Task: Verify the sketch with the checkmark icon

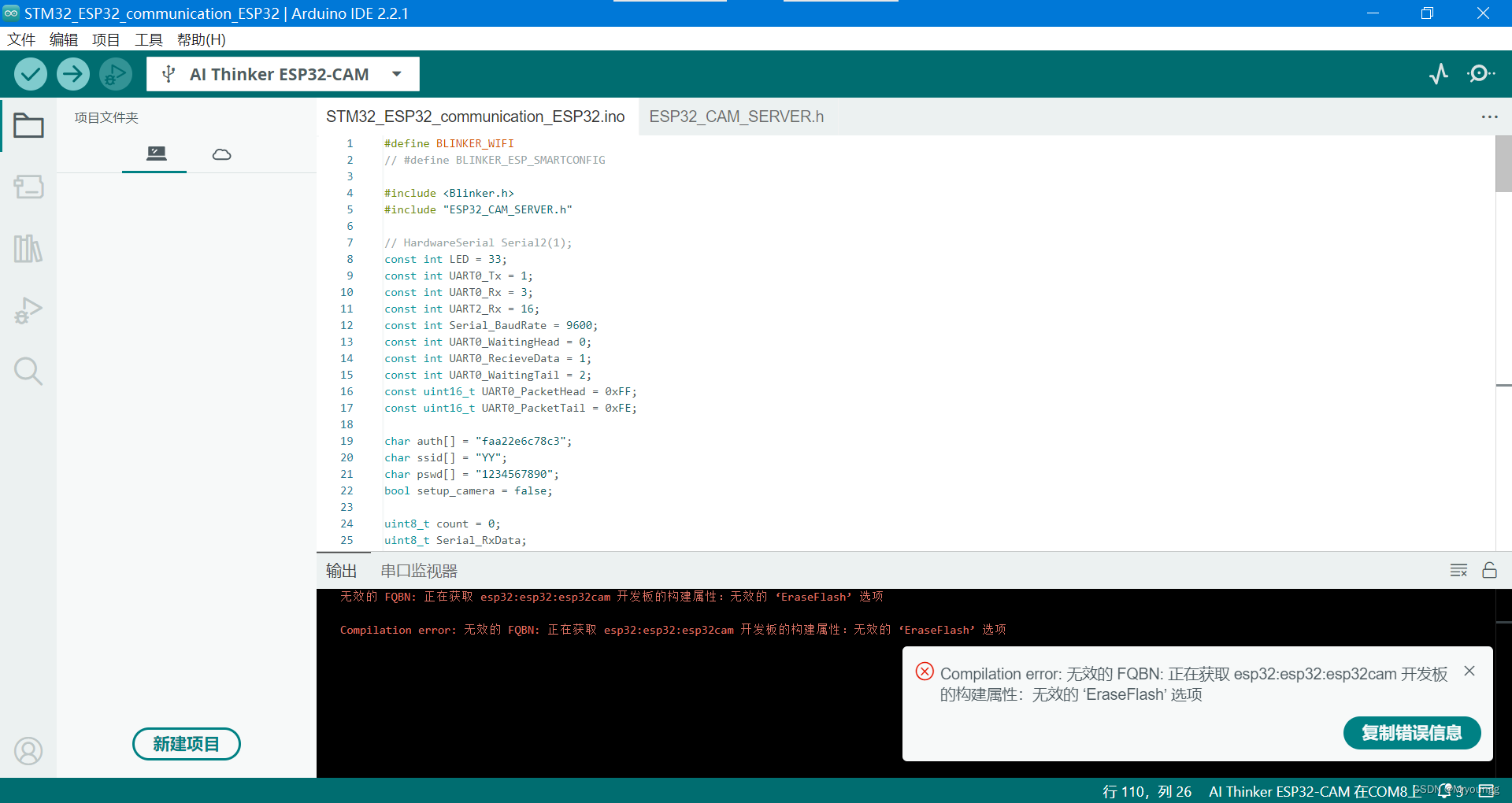Action: pos(30,73)
